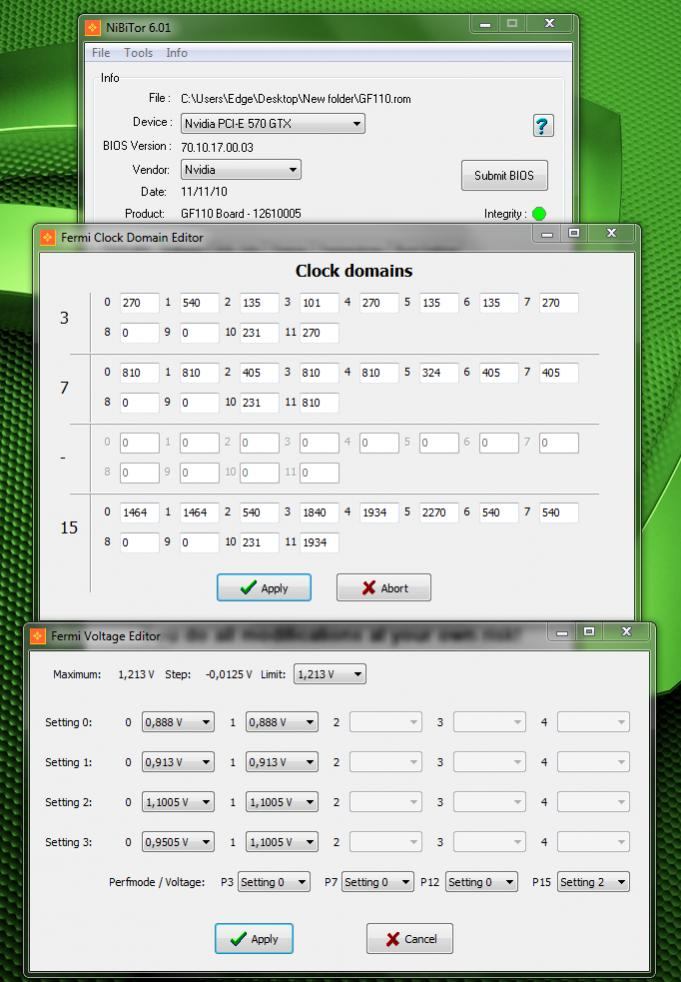Open the P15 perfmode dropdown showing Setting 2
This screenshot has height=982, width=681.
(593, 882)
